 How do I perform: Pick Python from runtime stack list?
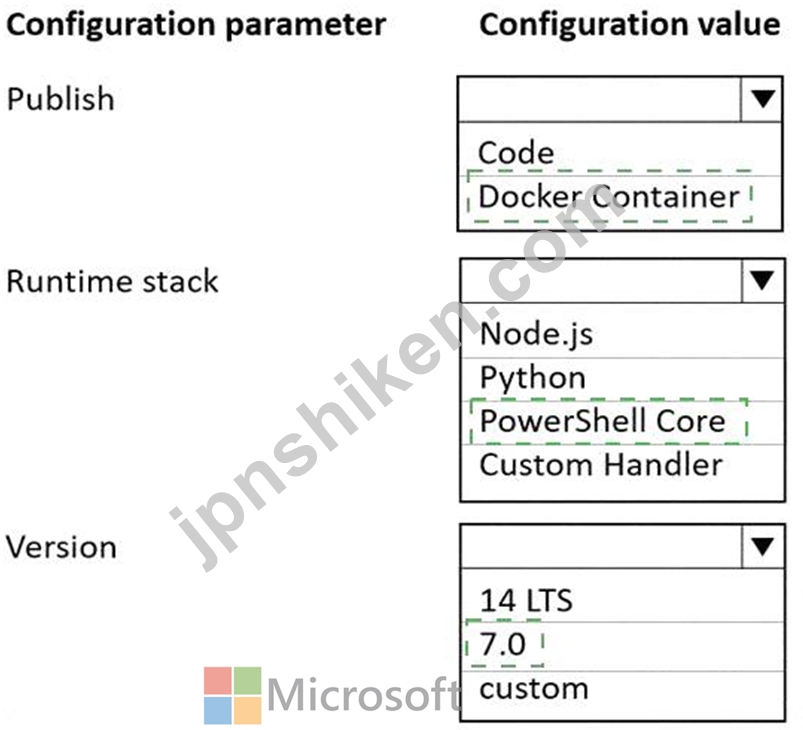pos(533,379)
